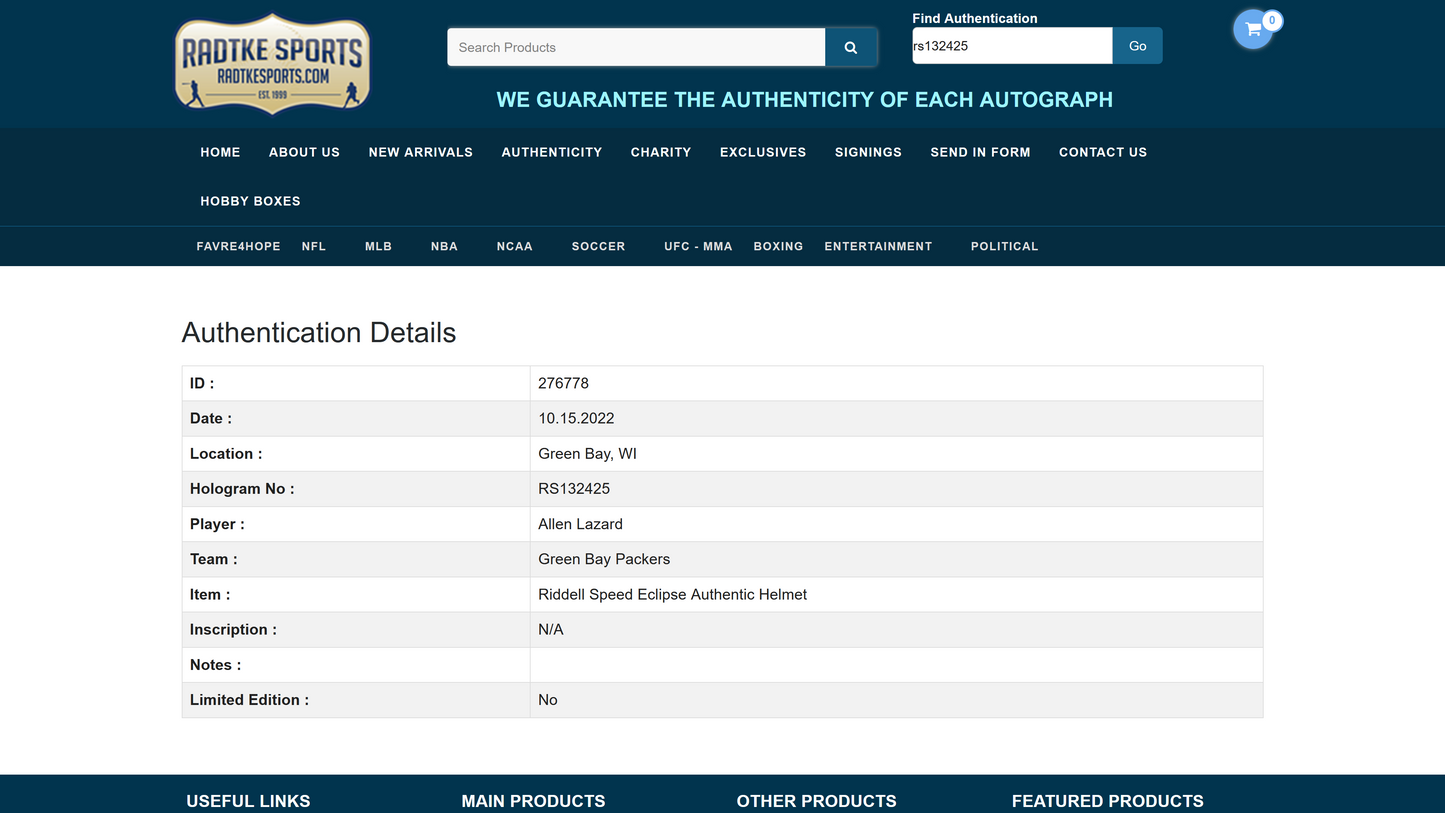Click the Authentication Details heading
This screenshot has height=813, width=1445.
click(319, 333)
